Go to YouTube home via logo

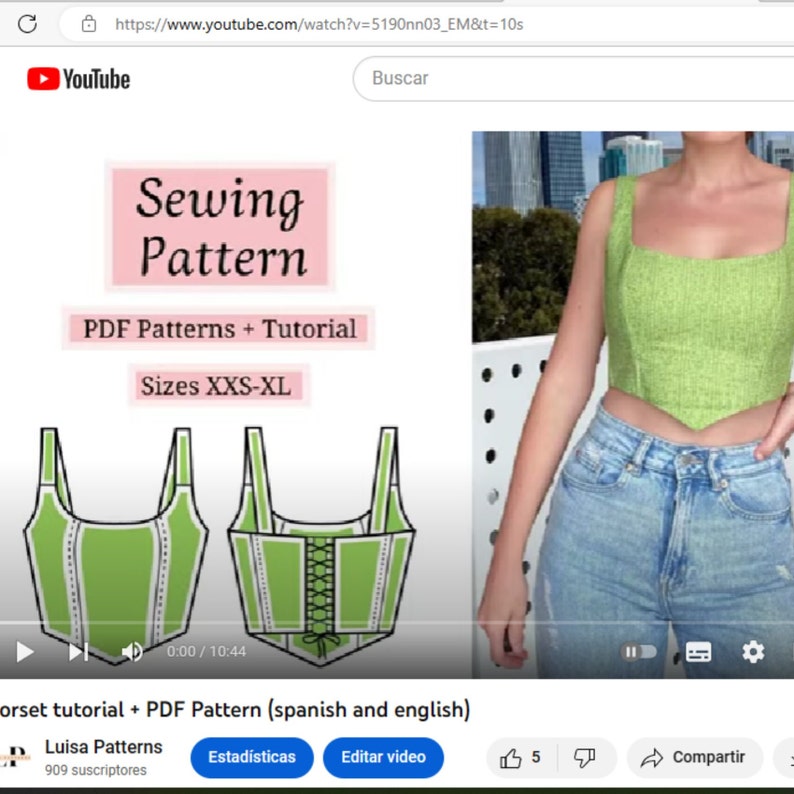point(78,79)
